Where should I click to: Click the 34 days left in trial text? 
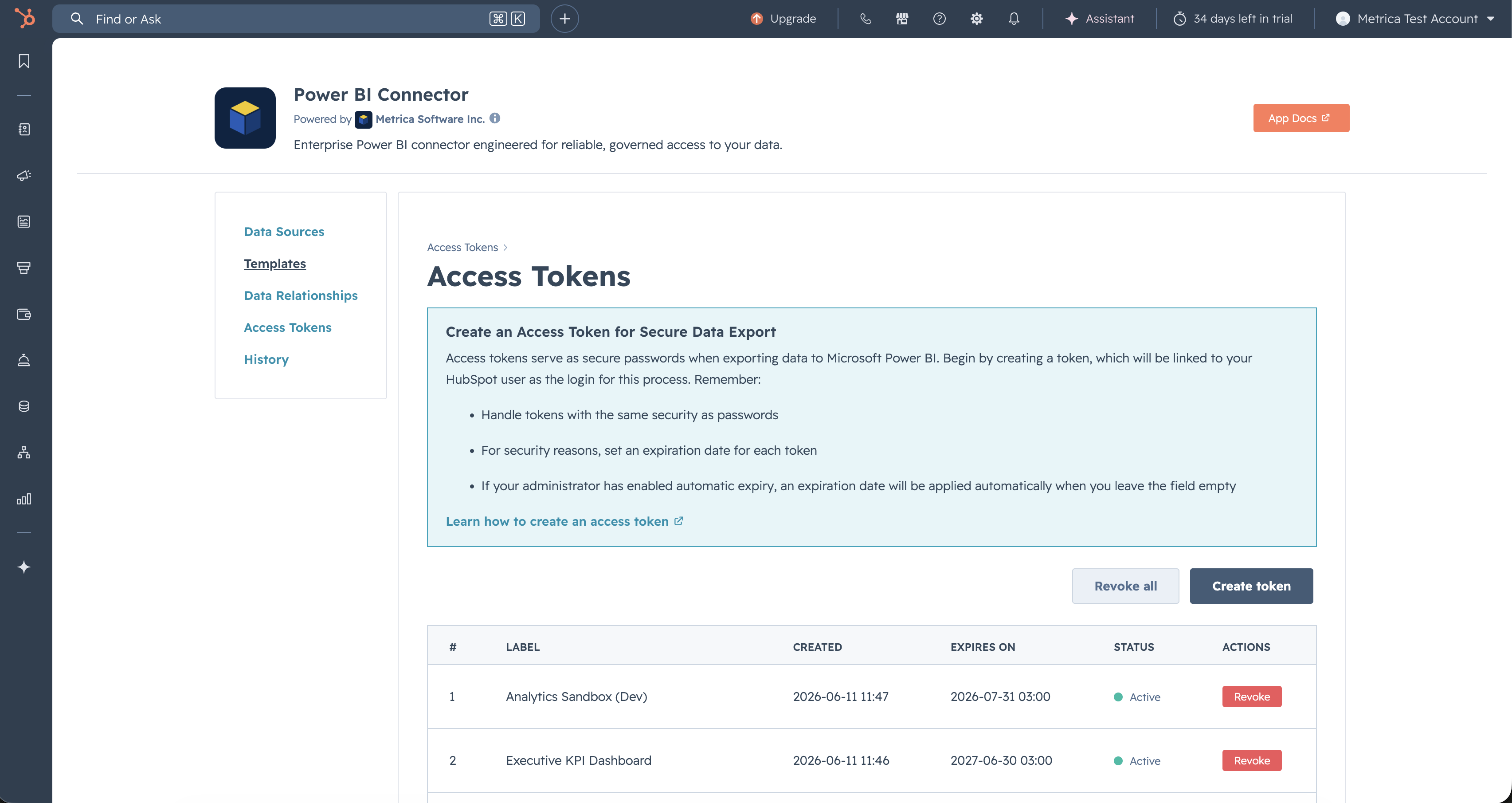[1242, 19]
